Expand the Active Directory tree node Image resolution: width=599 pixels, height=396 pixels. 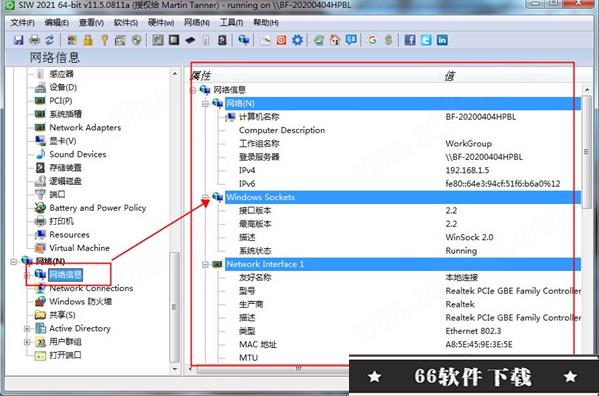tap(27, 328)
